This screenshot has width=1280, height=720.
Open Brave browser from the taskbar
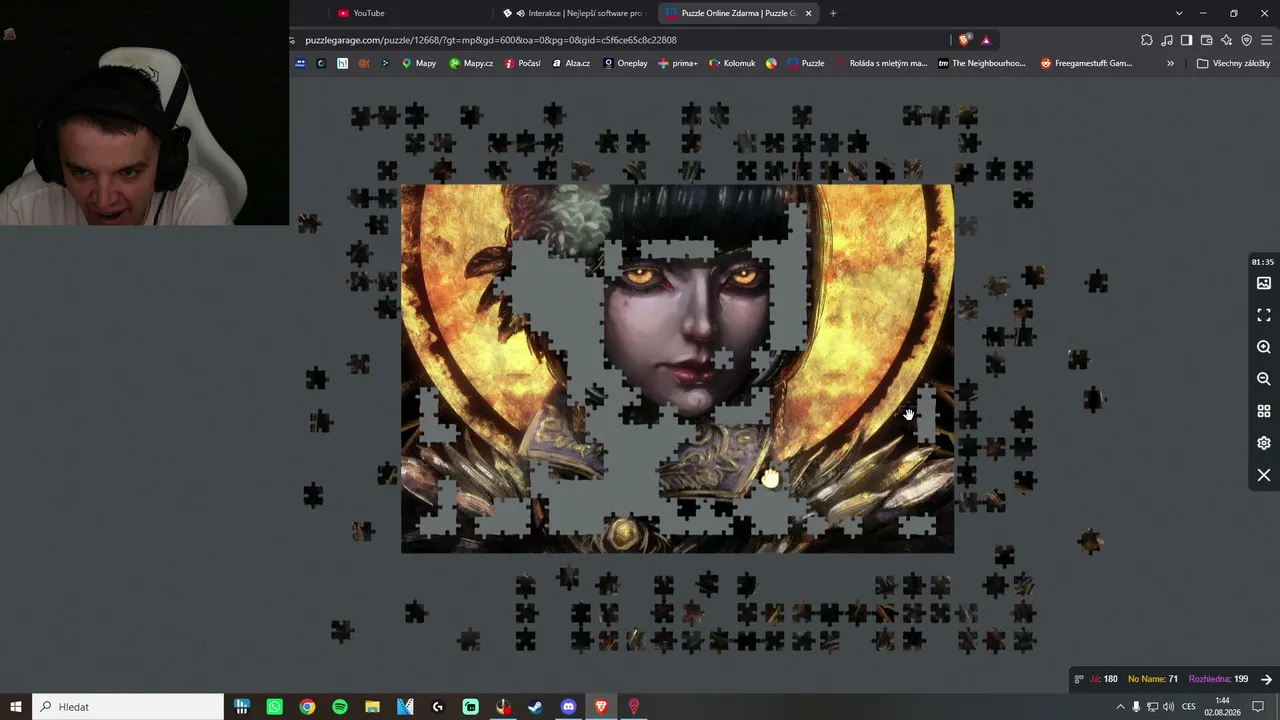[x=601, y=707]
